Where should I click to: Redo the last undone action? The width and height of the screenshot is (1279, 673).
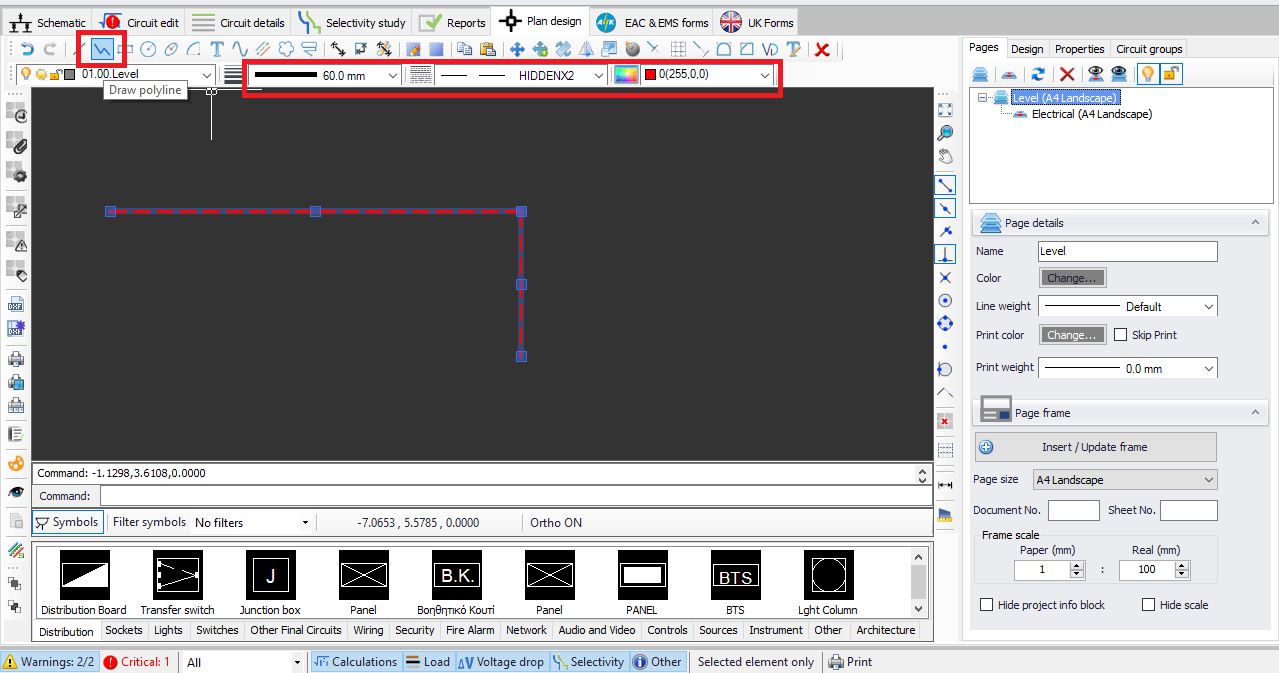49,48
